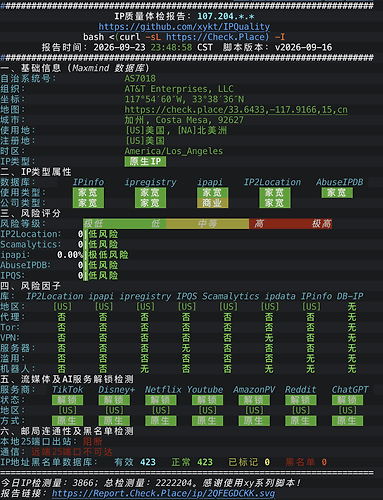Click the AbuseIPDB 低风险 score row
The width and height of the screenshot is (383, 500).
(x=59, y=265)
